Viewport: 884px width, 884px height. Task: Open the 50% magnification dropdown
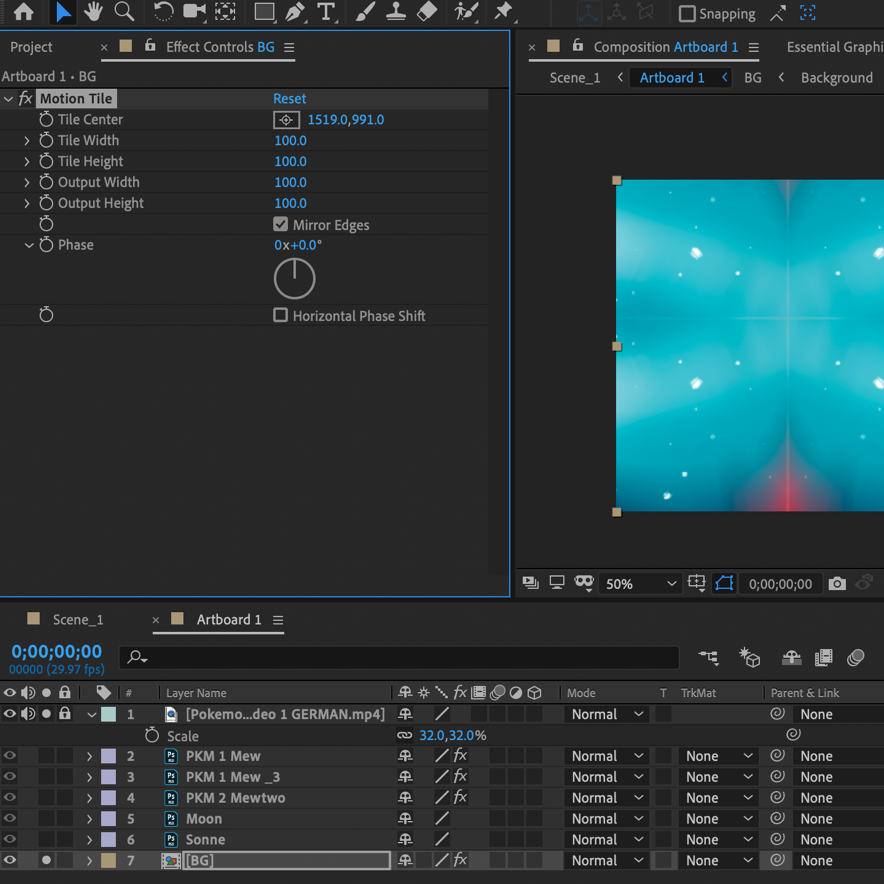coord(640,584)
